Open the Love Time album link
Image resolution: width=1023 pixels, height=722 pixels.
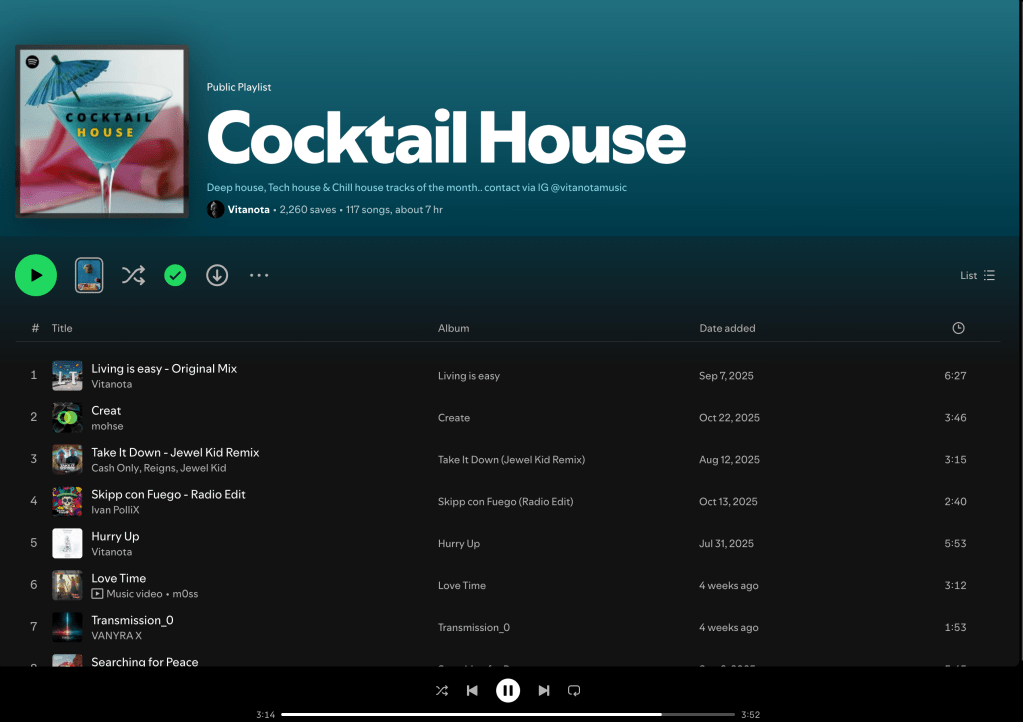462,585
